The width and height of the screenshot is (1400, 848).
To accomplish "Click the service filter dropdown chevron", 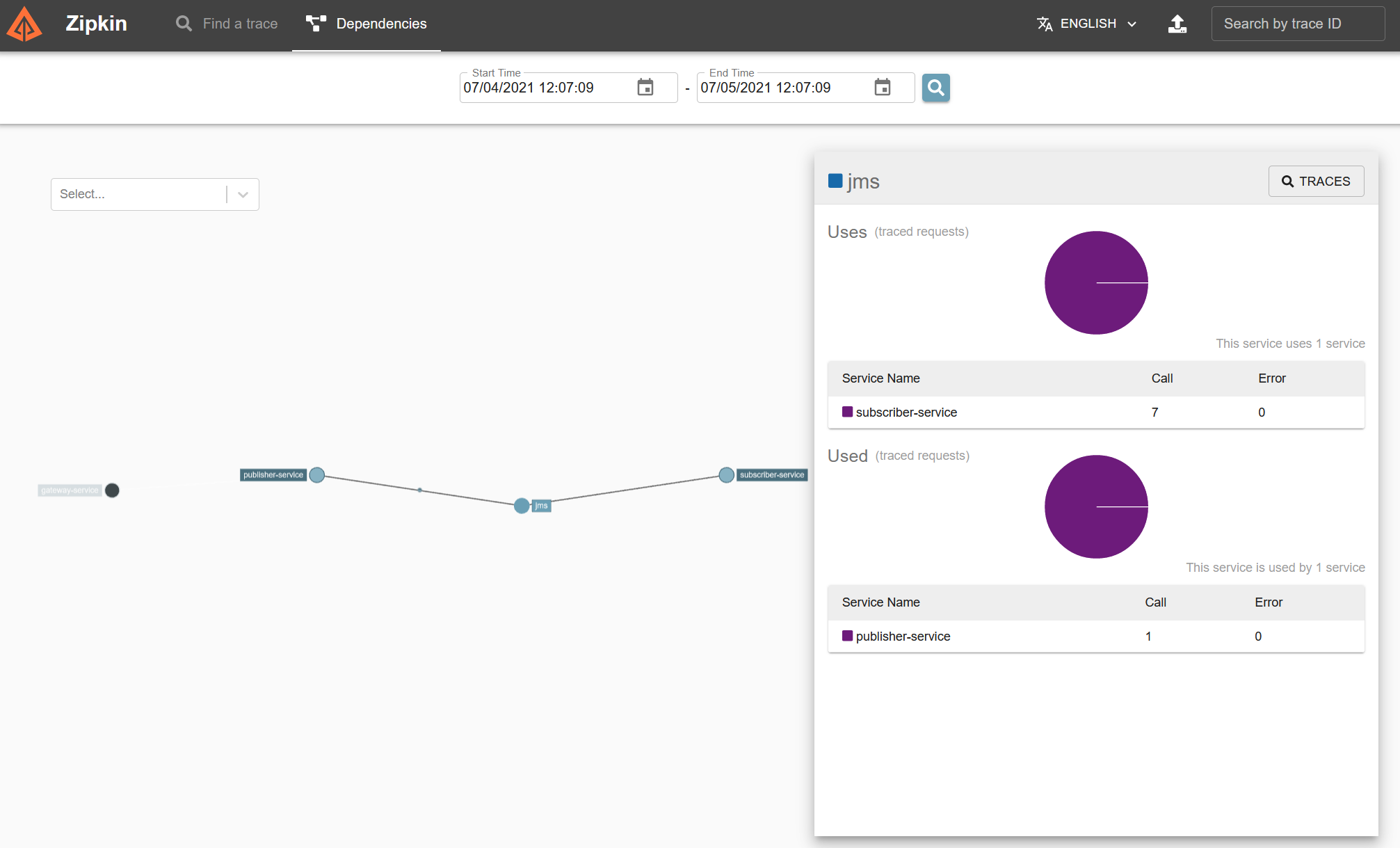I will coord(243,195).
